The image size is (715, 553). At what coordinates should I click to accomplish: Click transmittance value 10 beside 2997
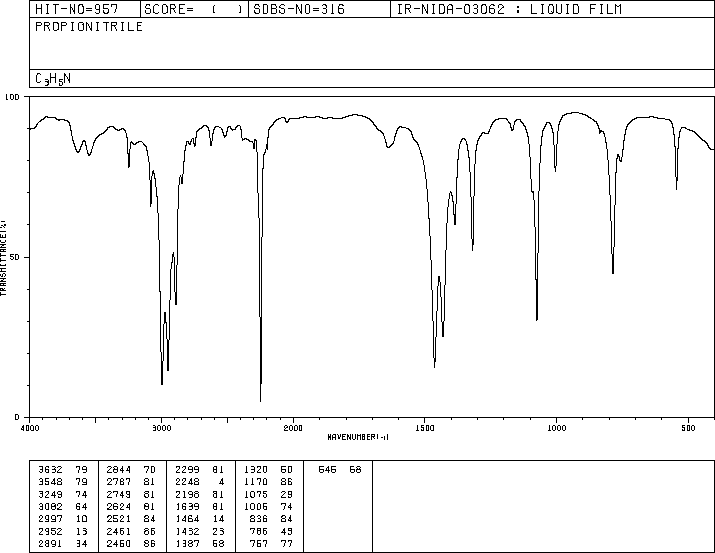[82, 519]
